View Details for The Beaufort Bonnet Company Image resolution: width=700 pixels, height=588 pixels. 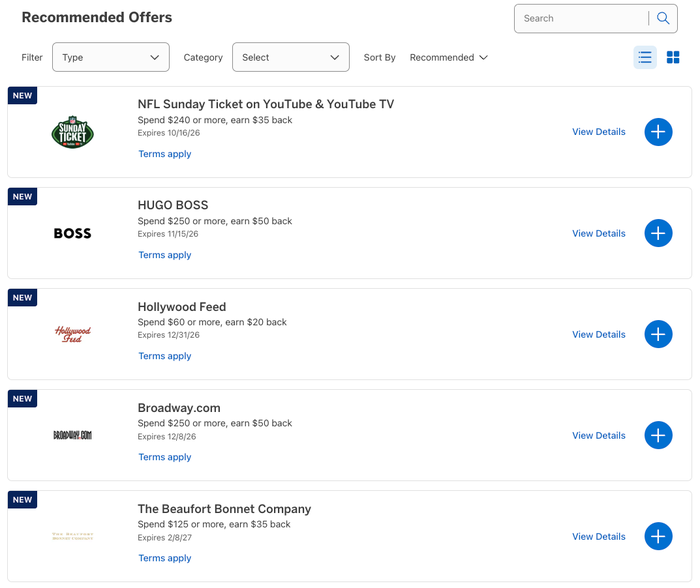599,536
